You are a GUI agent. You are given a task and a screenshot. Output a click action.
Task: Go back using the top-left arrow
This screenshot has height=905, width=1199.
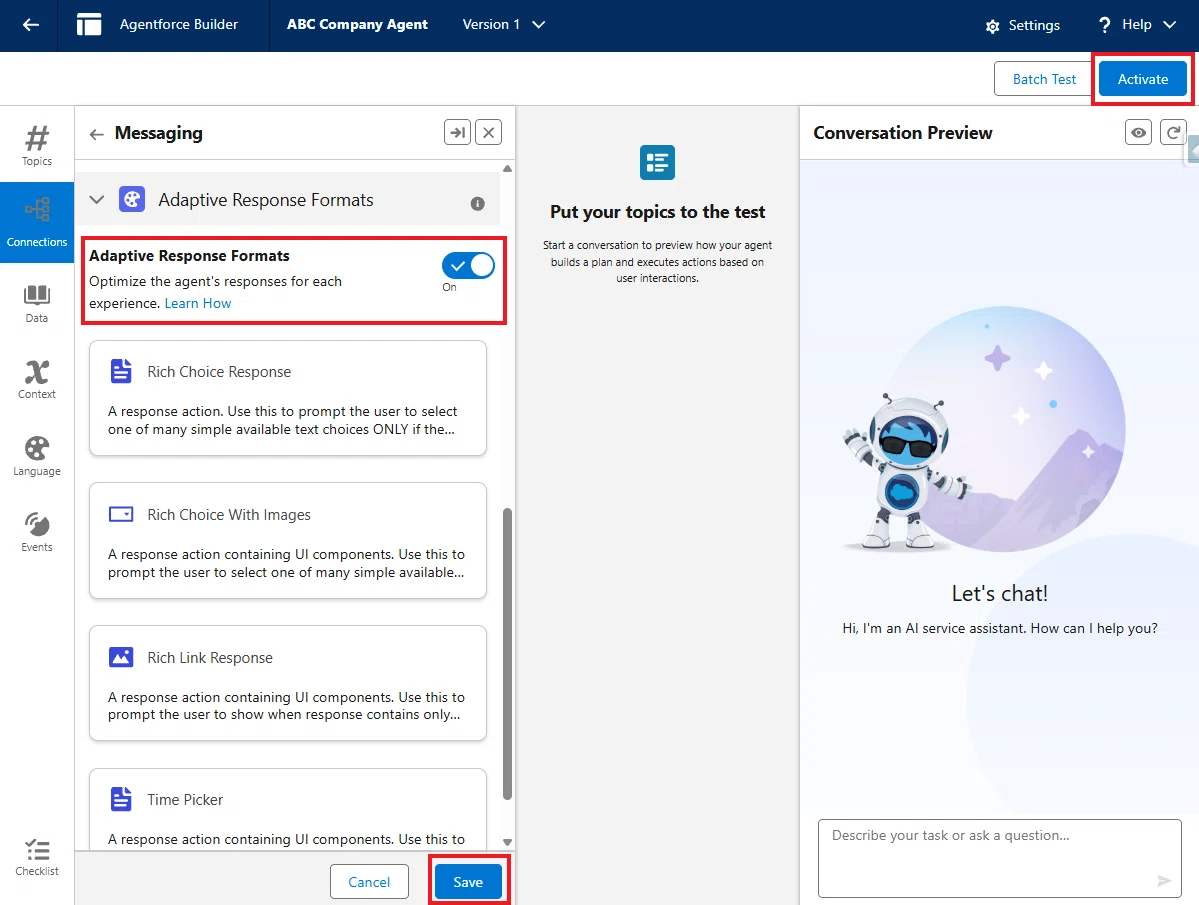31,24
